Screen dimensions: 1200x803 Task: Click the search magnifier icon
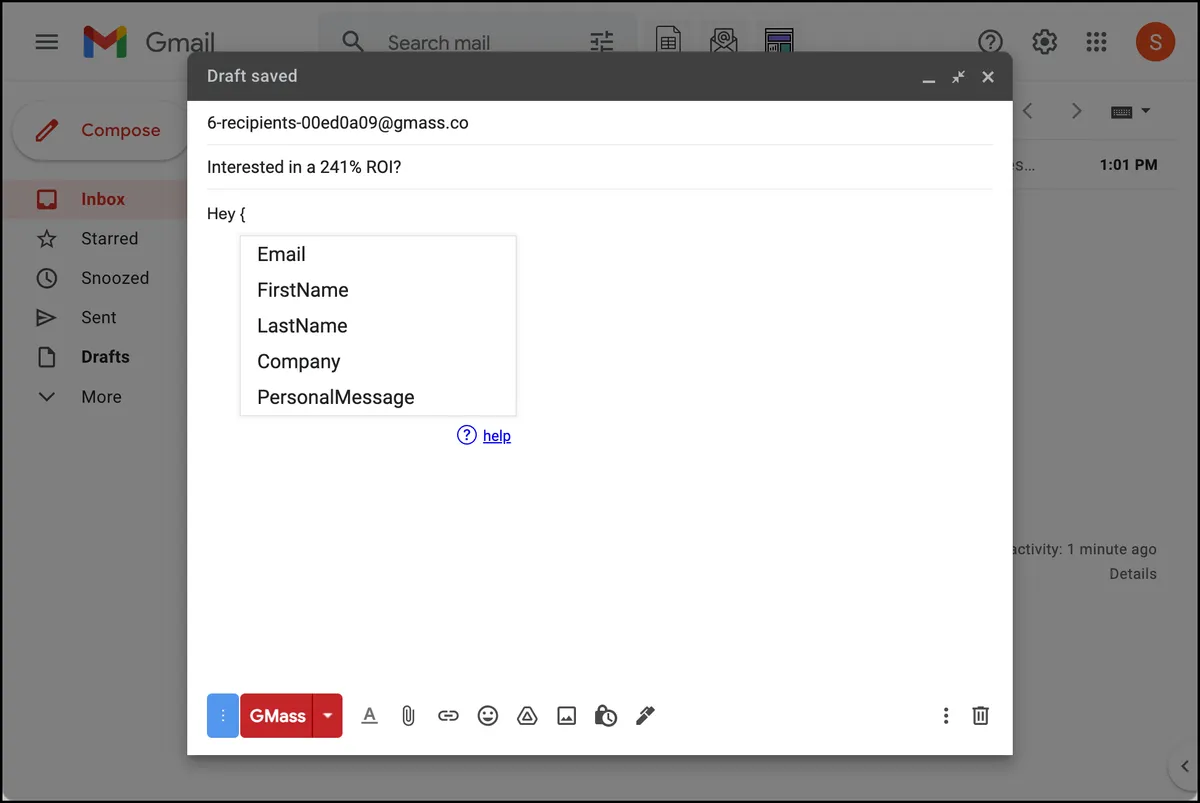click(353, 42)
